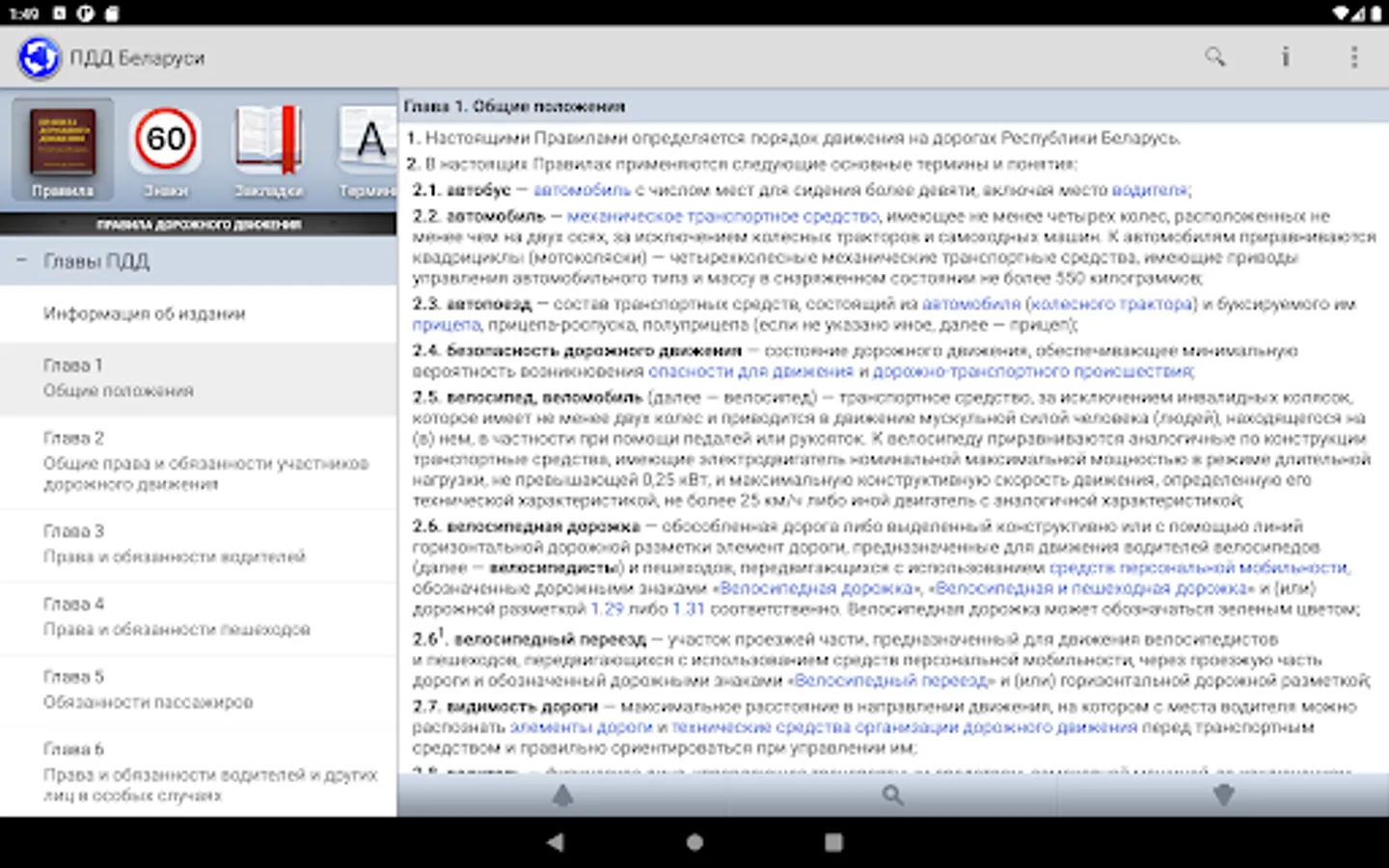The height and width of the screenshot is (868, 1389).
Task: Follow the средств персональной мобильности link
Action: click(1199, 567)
